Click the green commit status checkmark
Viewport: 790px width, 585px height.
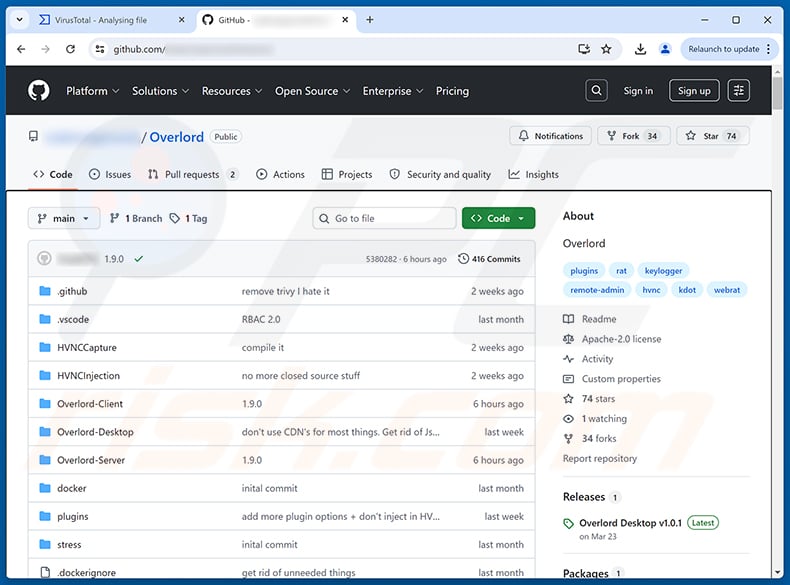pyautogui.click(x=139, y=259)
